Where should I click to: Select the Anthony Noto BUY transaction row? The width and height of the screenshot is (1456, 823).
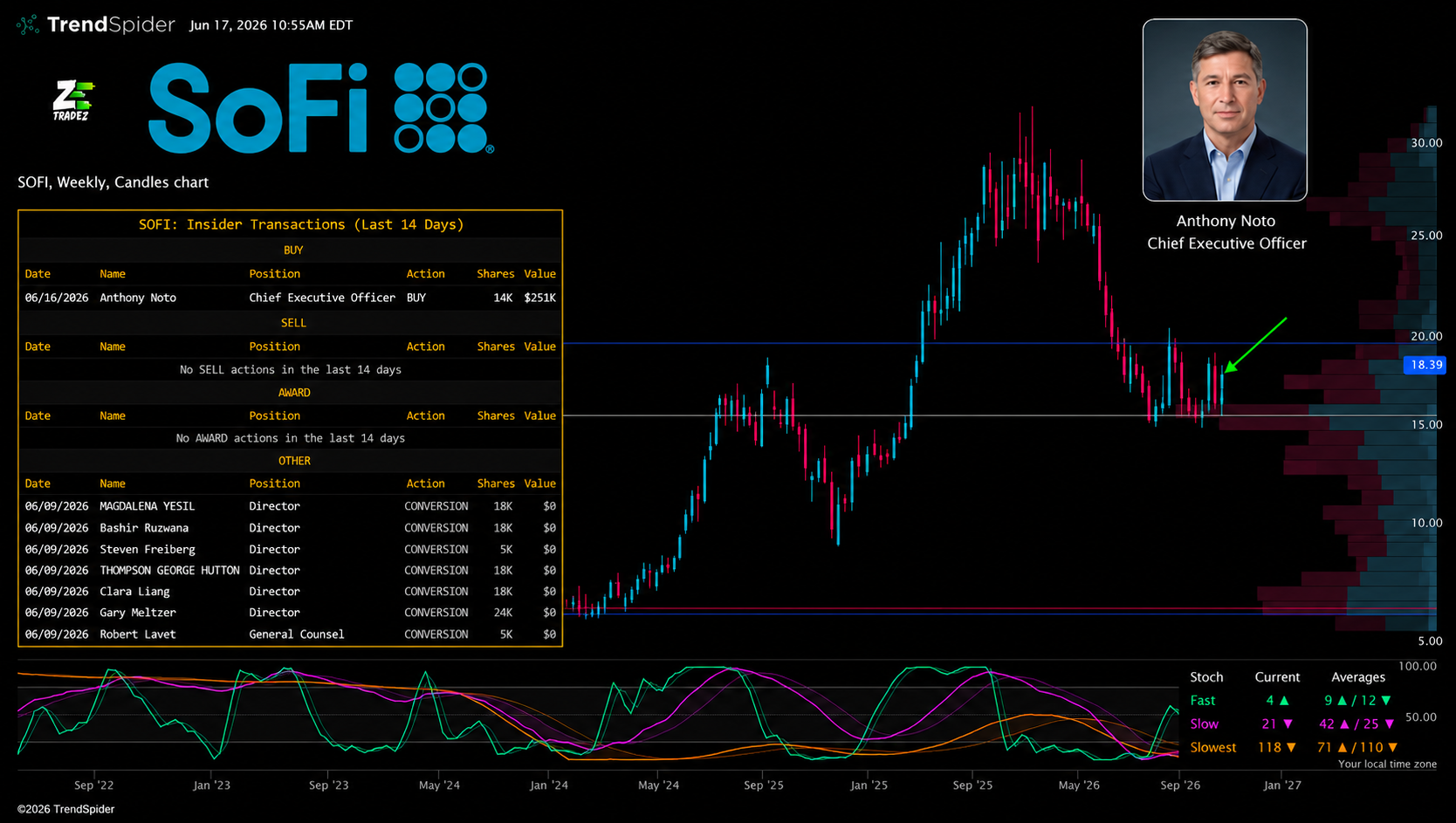[x=291, y=298]
